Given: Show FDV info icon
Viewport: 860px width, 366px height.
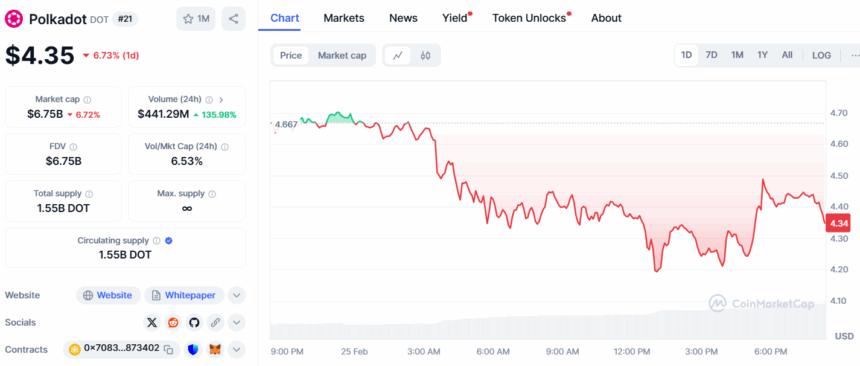Looking at the screenshot, I should point(73,147).
